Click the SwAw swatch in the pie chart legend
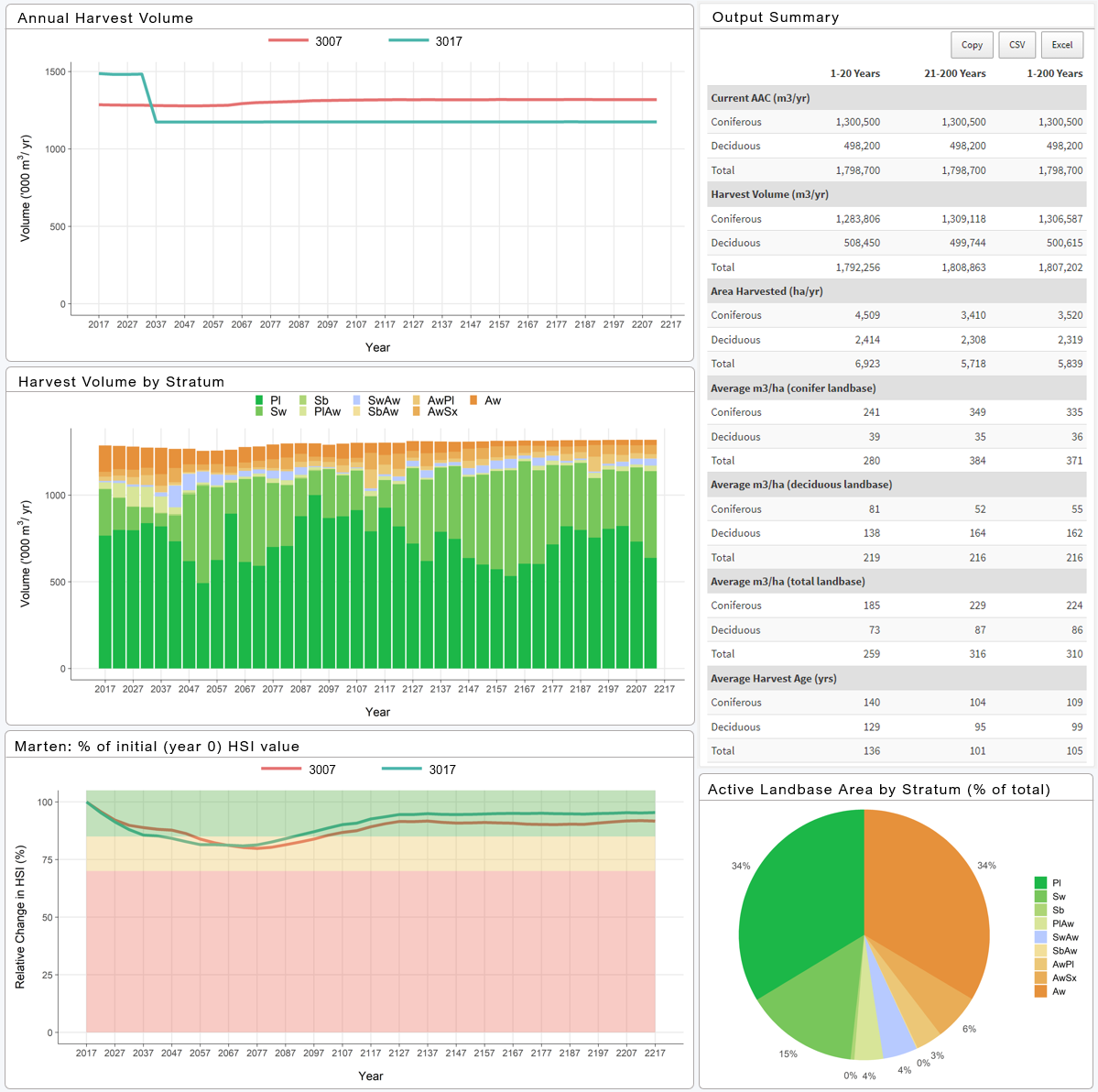Image resolution: width=1098 pixels, height=1092 pixels. 1040,937
